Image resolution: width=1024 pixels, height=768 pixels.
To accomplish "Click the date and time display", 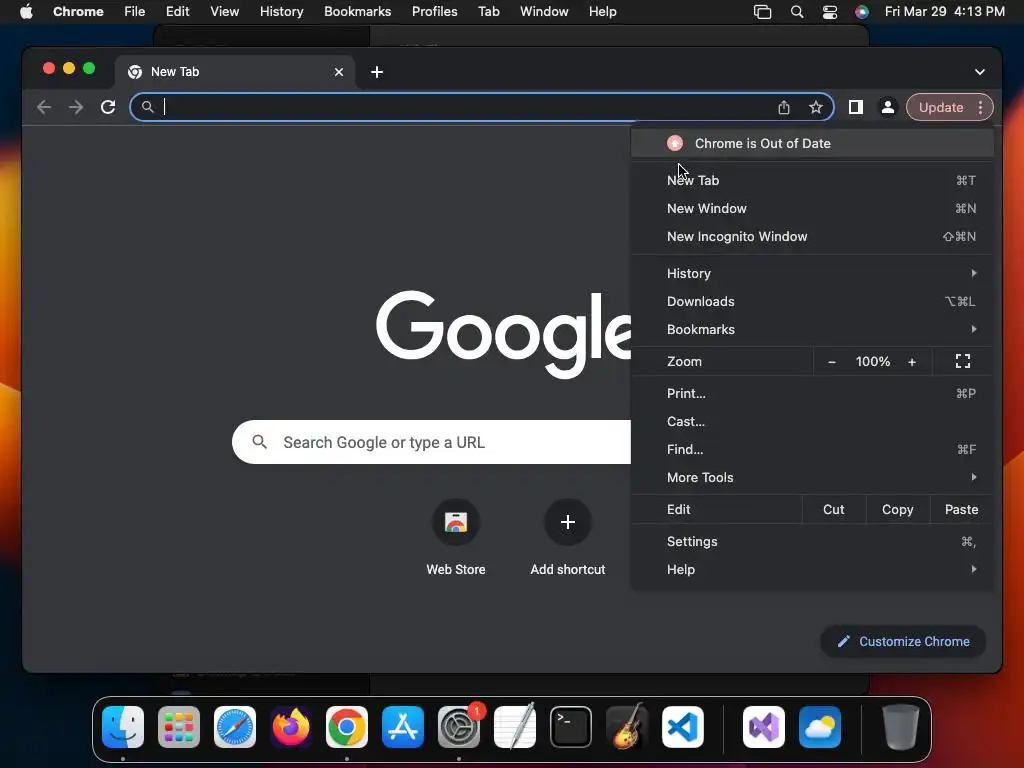I will (944, 12).
